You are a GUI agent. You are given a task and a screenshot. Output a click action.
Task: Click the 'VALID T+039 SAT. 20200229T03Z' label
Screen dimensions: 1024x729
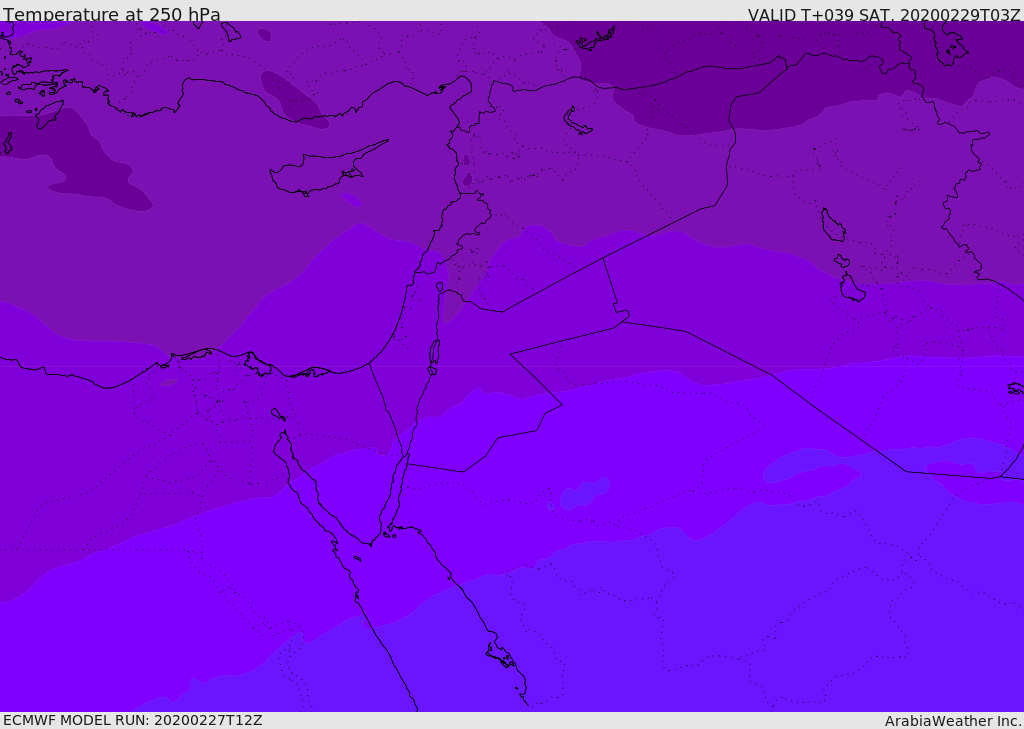[884, 15]
